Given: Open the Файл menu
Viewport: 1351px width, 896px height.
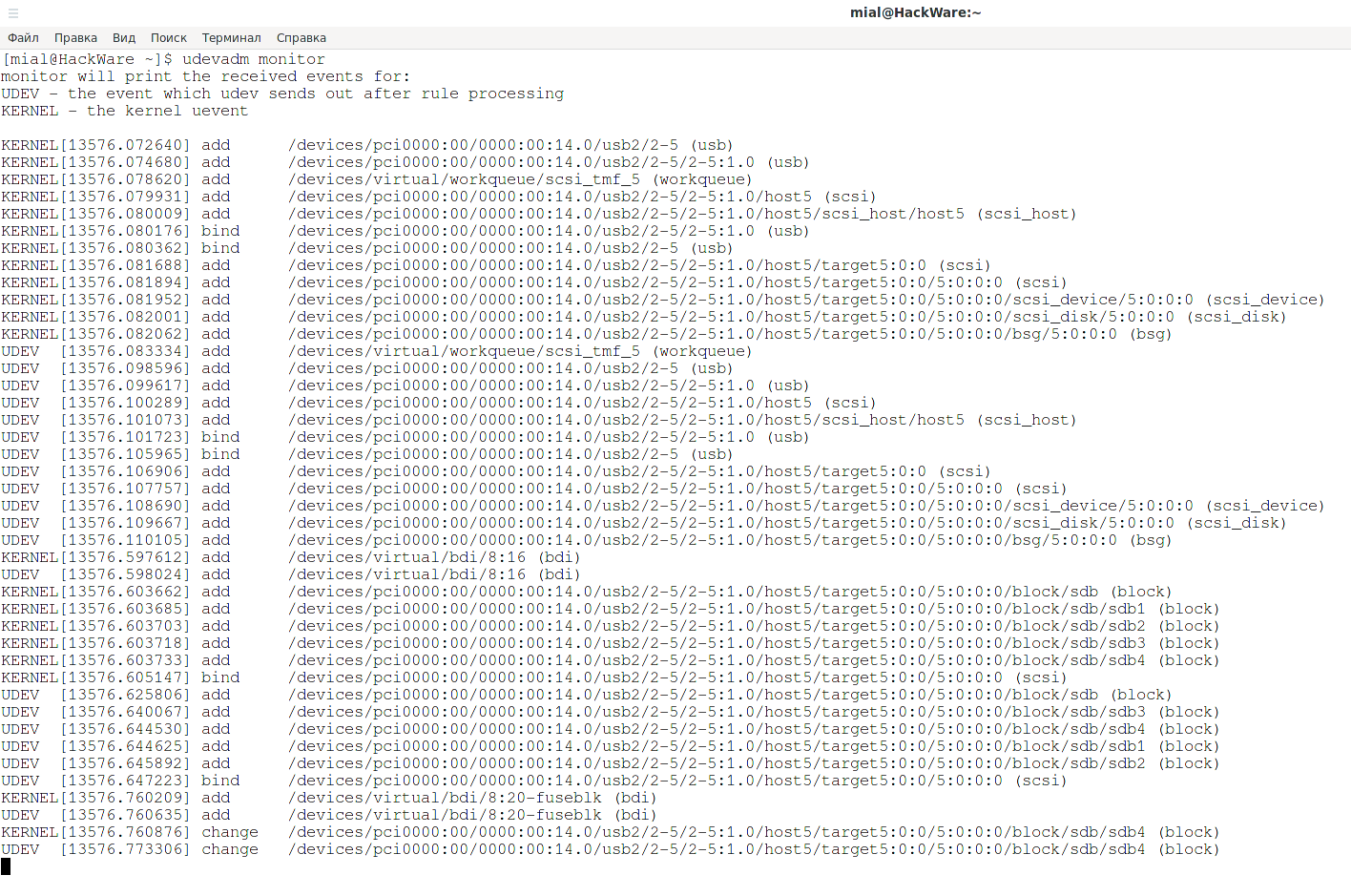Looking at the screenshot, I should (23, 38).
